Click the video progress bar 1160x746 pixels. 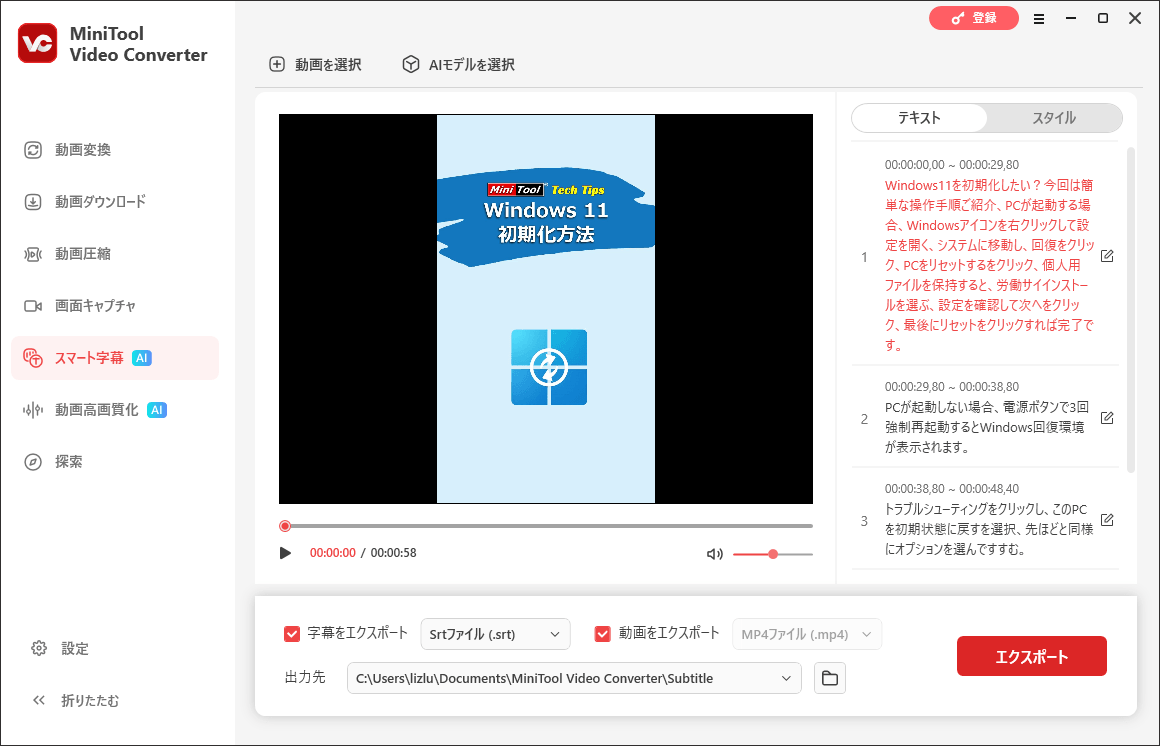click(x=546, y=526)
